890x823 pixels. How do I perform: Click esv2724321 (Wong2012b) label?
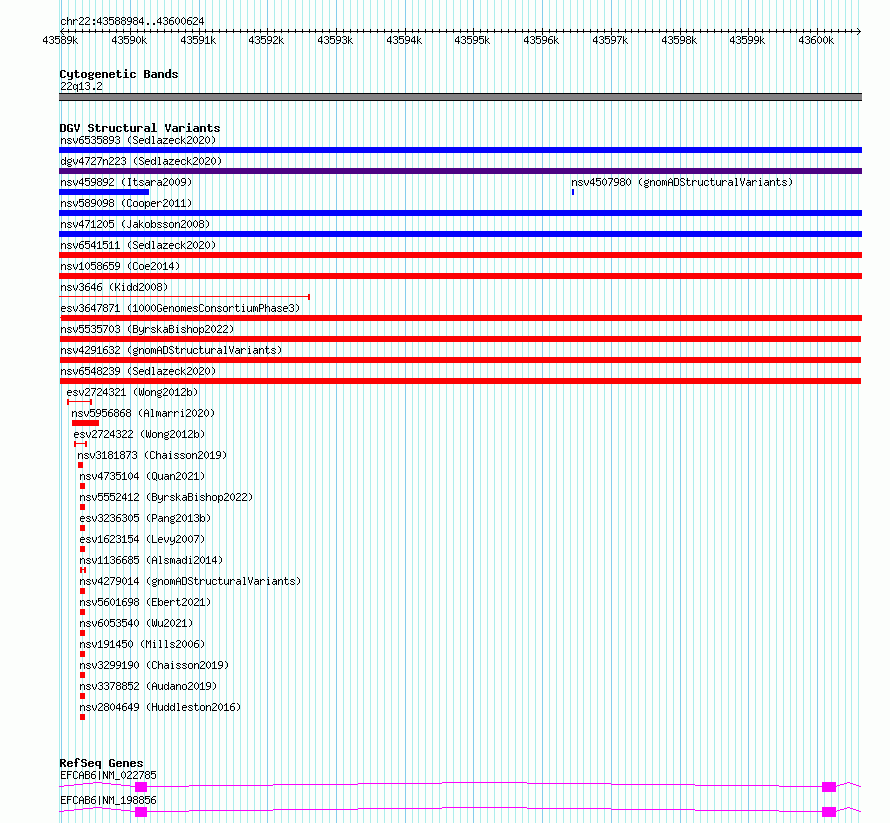pos(132,392)
